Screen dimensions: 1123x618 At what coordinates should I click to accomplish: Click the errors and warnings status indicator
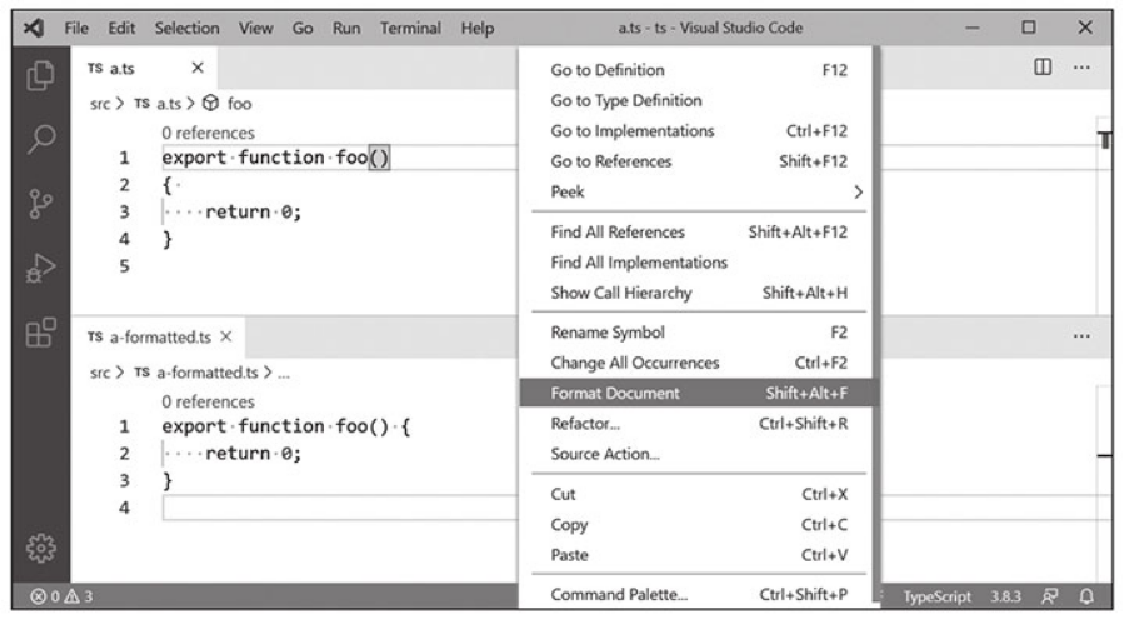62,596
